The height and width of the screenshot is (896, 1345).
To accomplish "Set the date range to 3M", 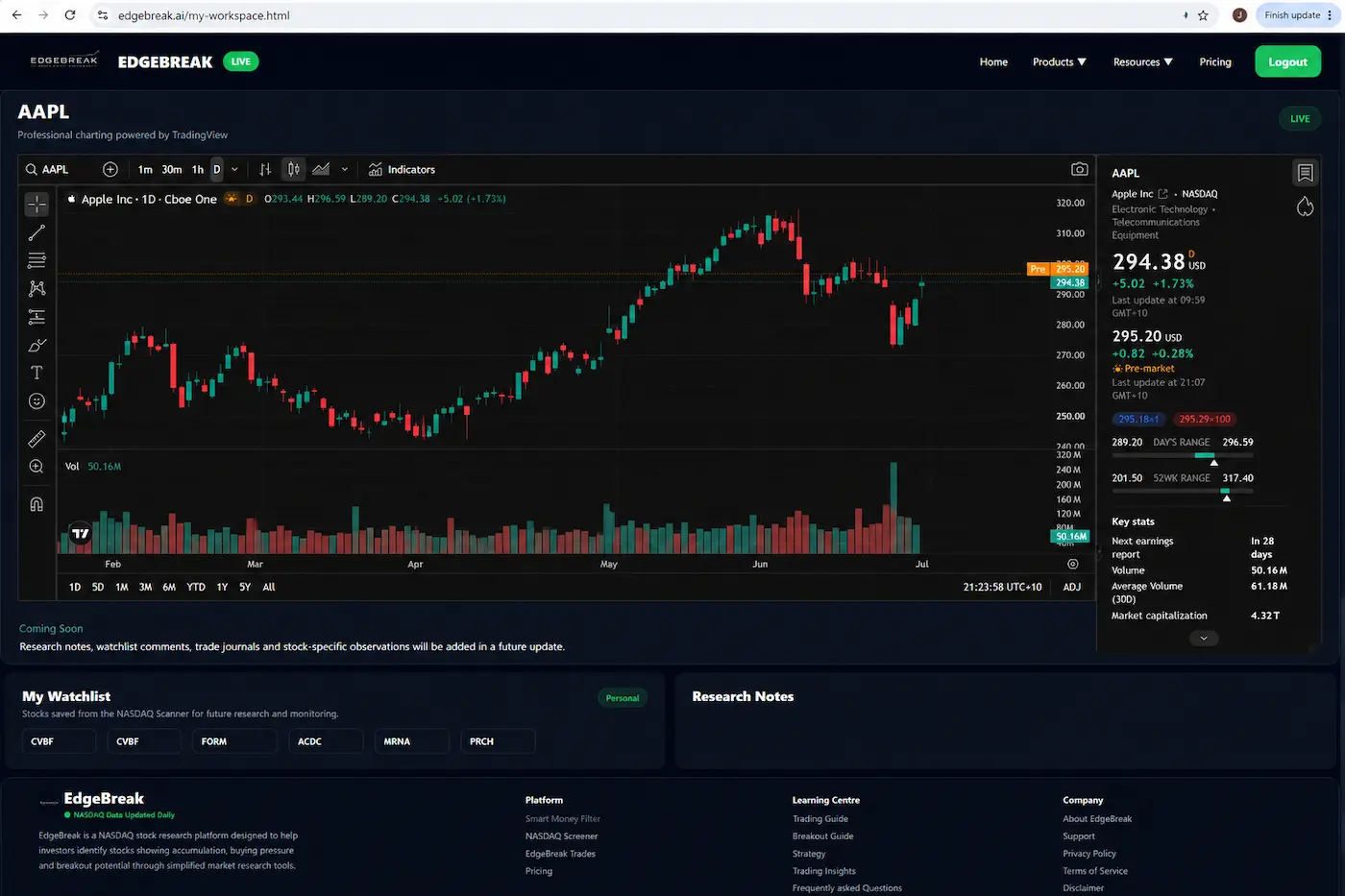I will click(145, 587).
